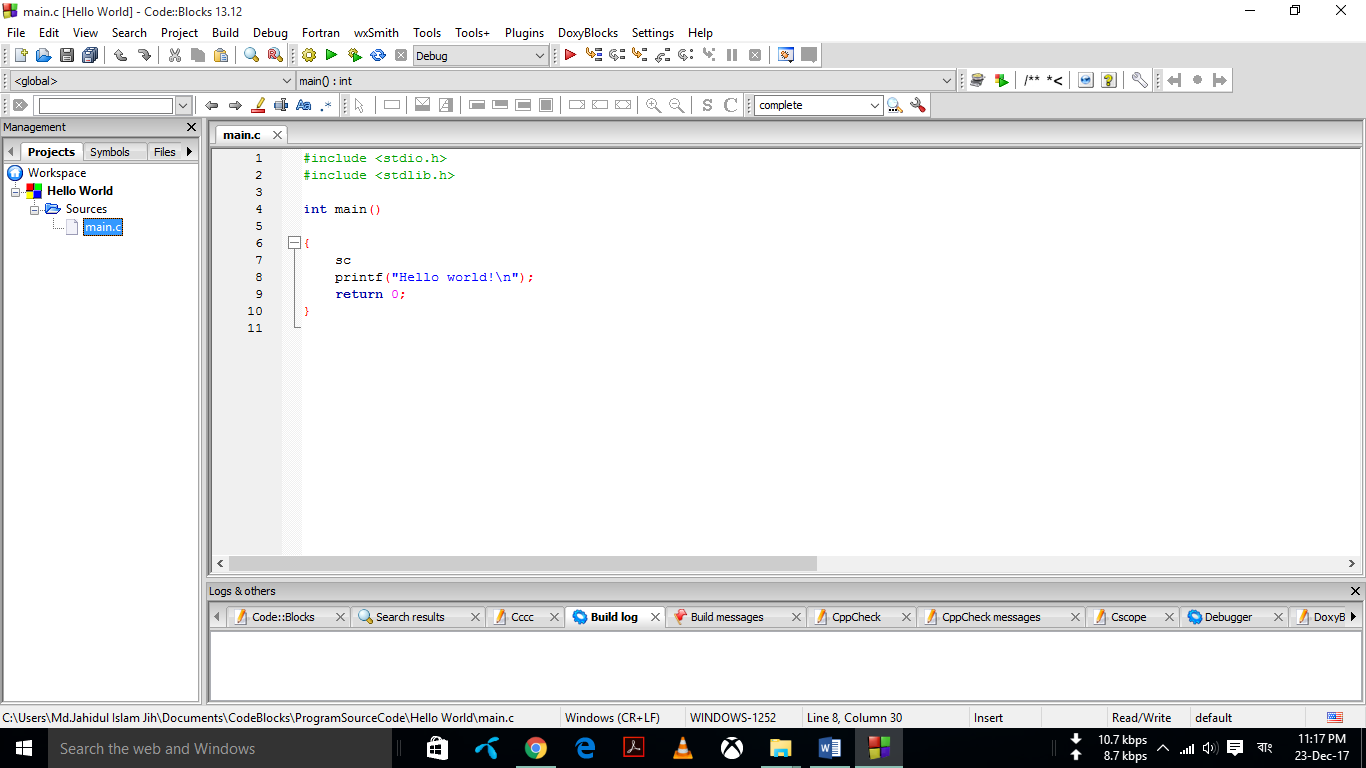Toggle highlight occurrences marker icon
This screenshot has width=1366, height=768.
[258, 105]
